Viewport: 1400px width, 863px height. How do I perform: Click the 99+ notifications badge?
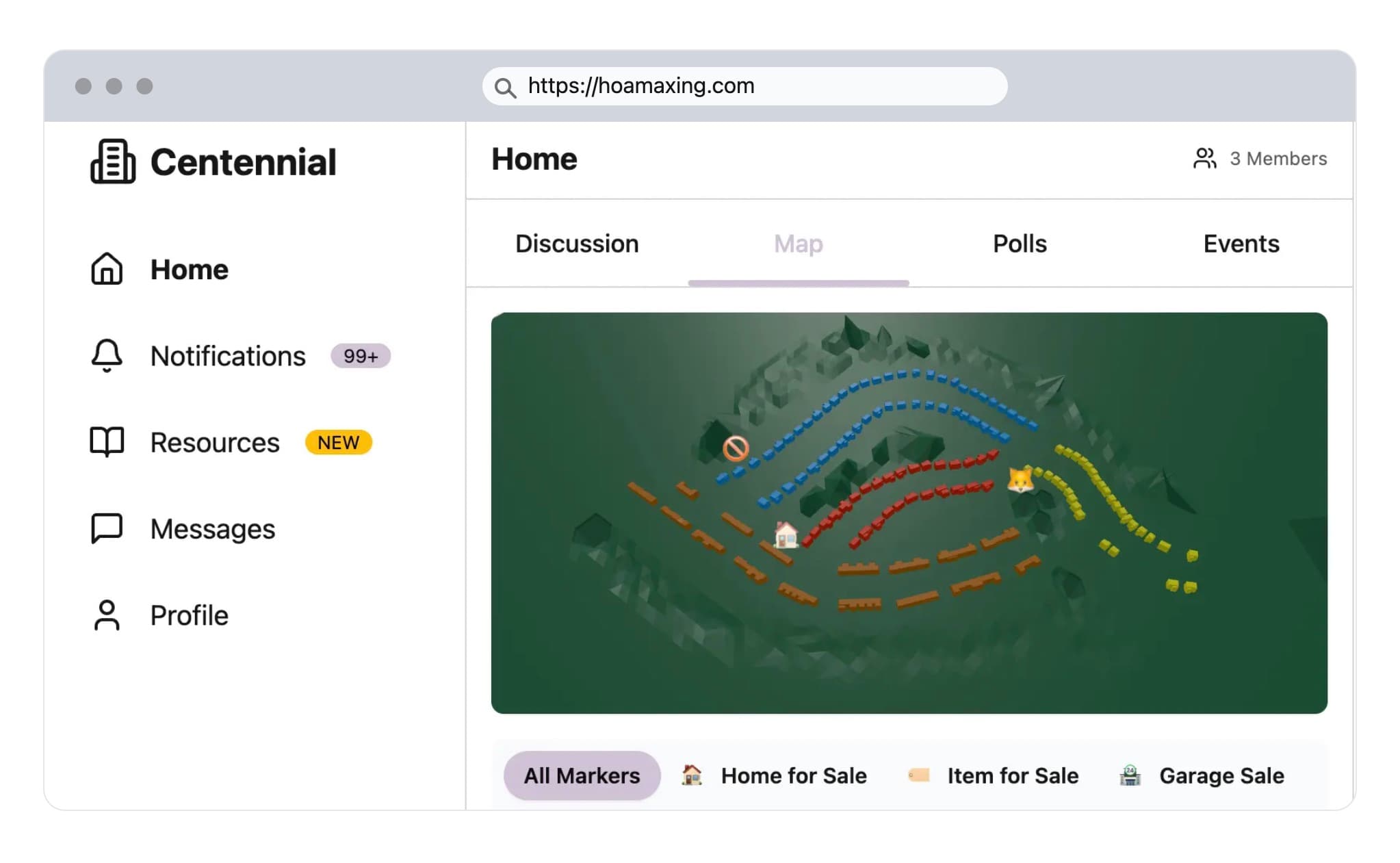pyautogui.click(x=361, y=356)
